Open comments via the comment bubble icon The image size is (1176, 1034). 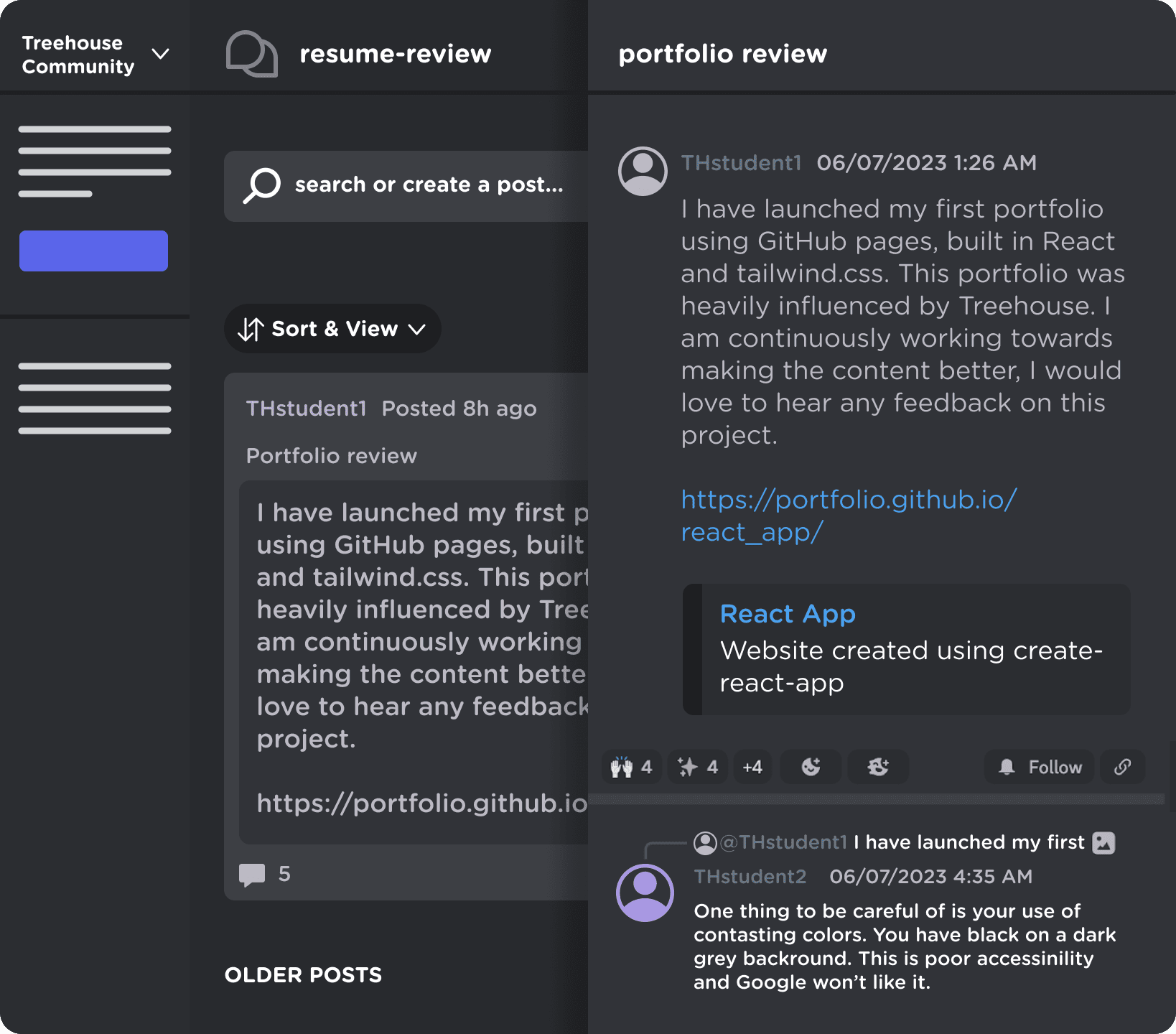[x=252, y=873]
